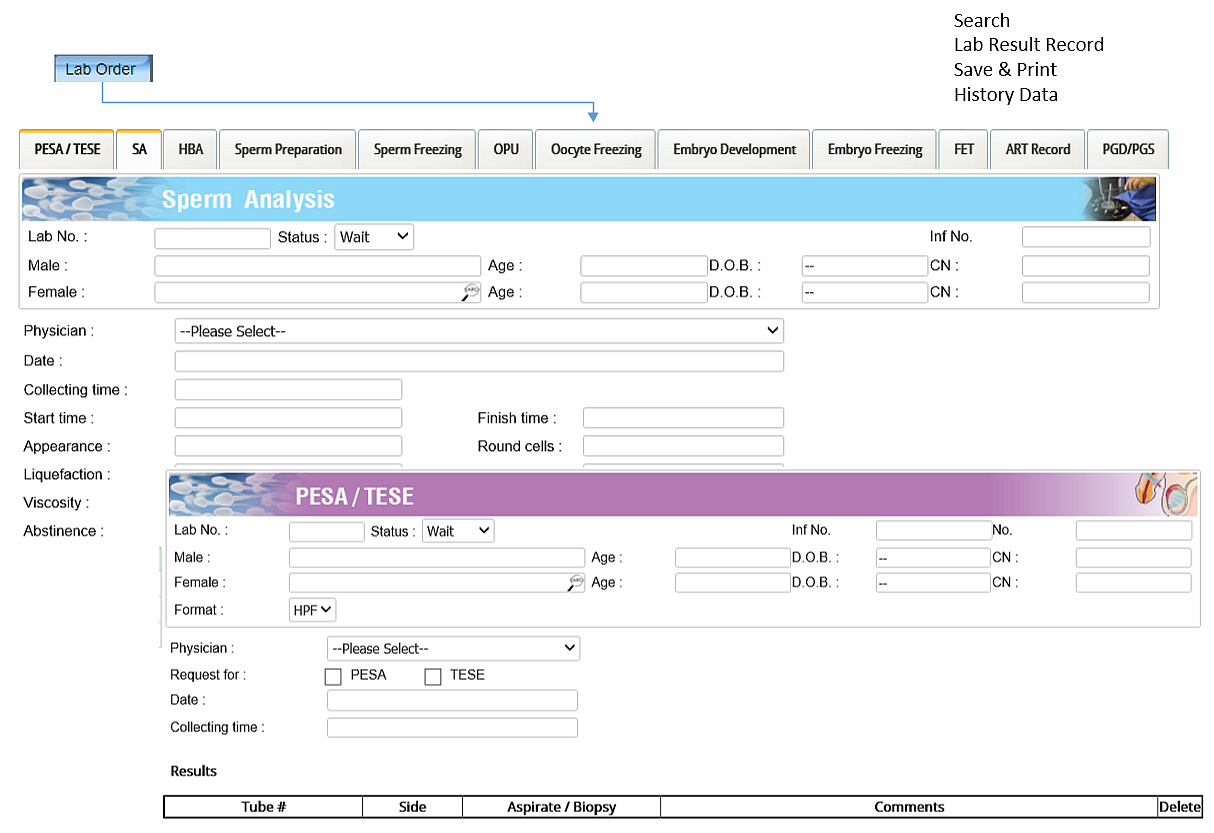Select the Oocyte Freezing tab
The width and height of the screenshot is (1214, 833).
tap(596, 149)
